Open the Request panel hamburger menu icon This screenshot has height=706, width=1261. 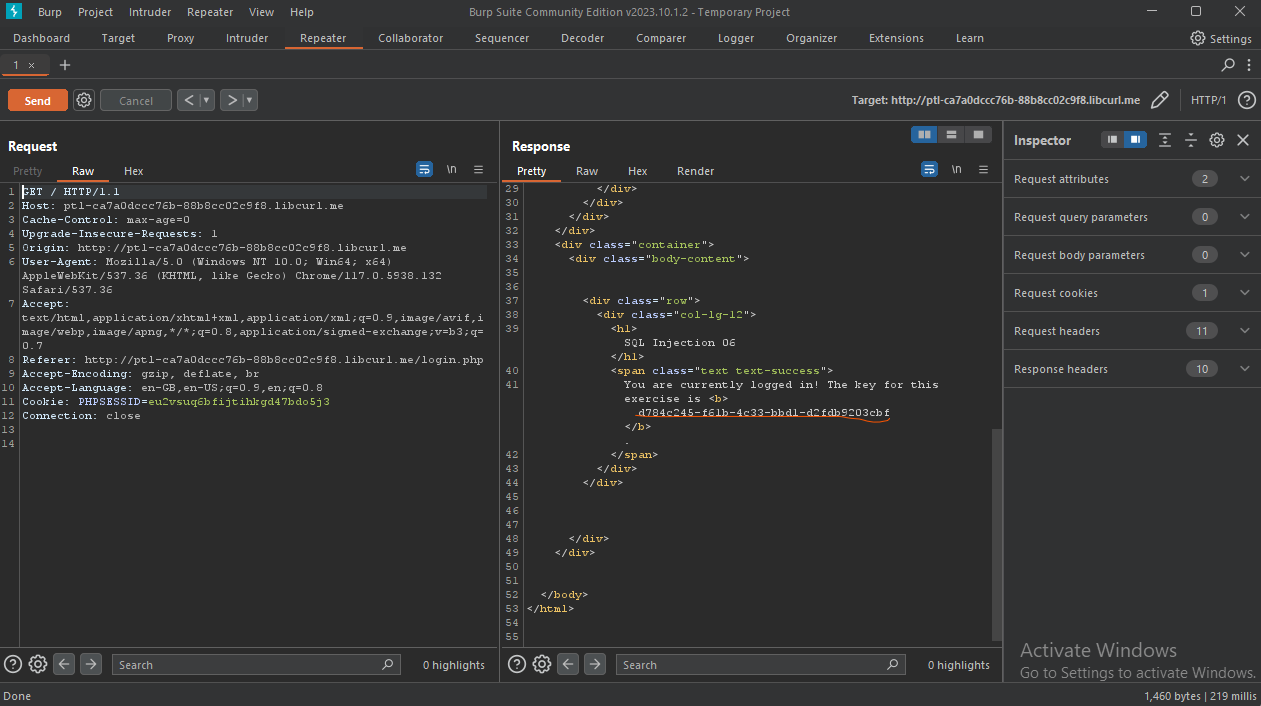478,170
